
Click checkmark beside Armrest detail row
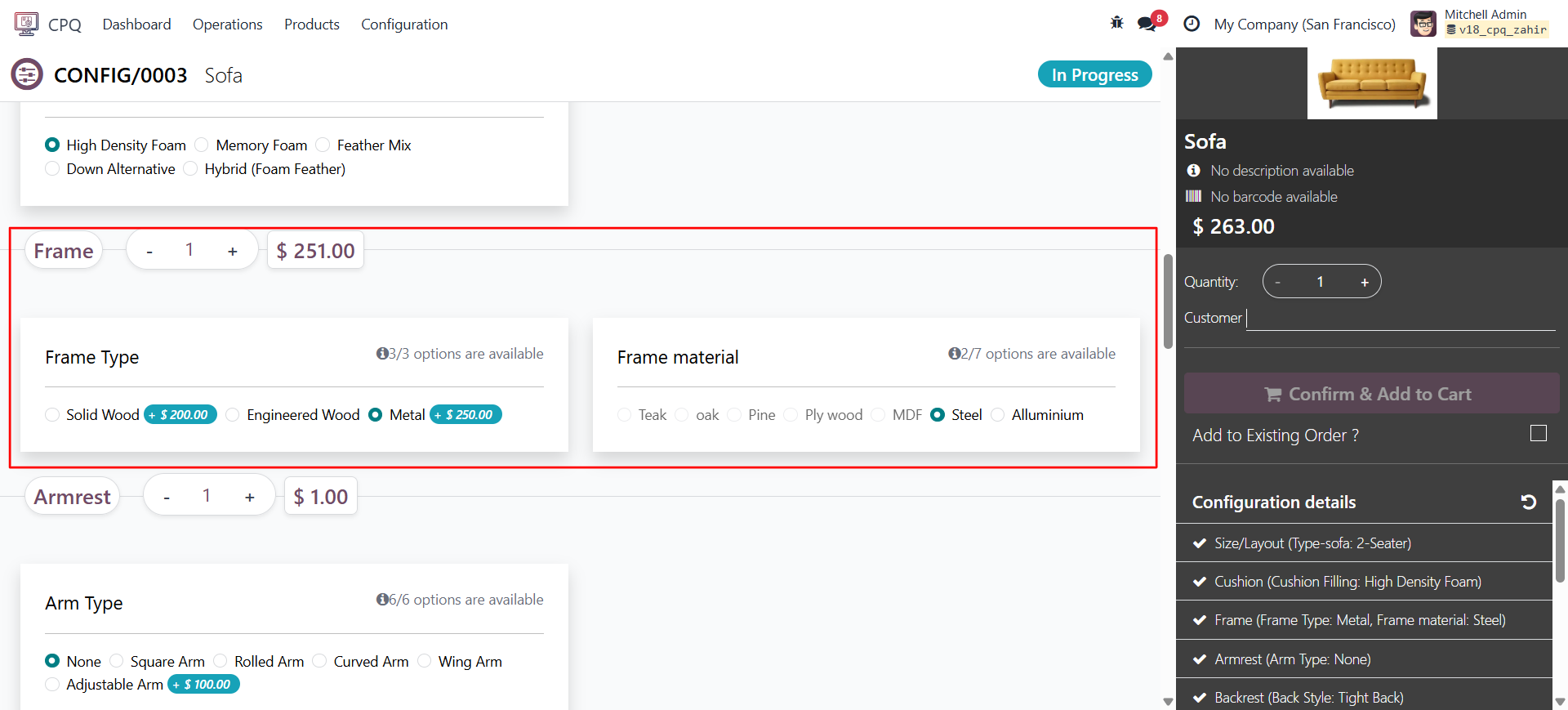click(x=1200, y=659)
